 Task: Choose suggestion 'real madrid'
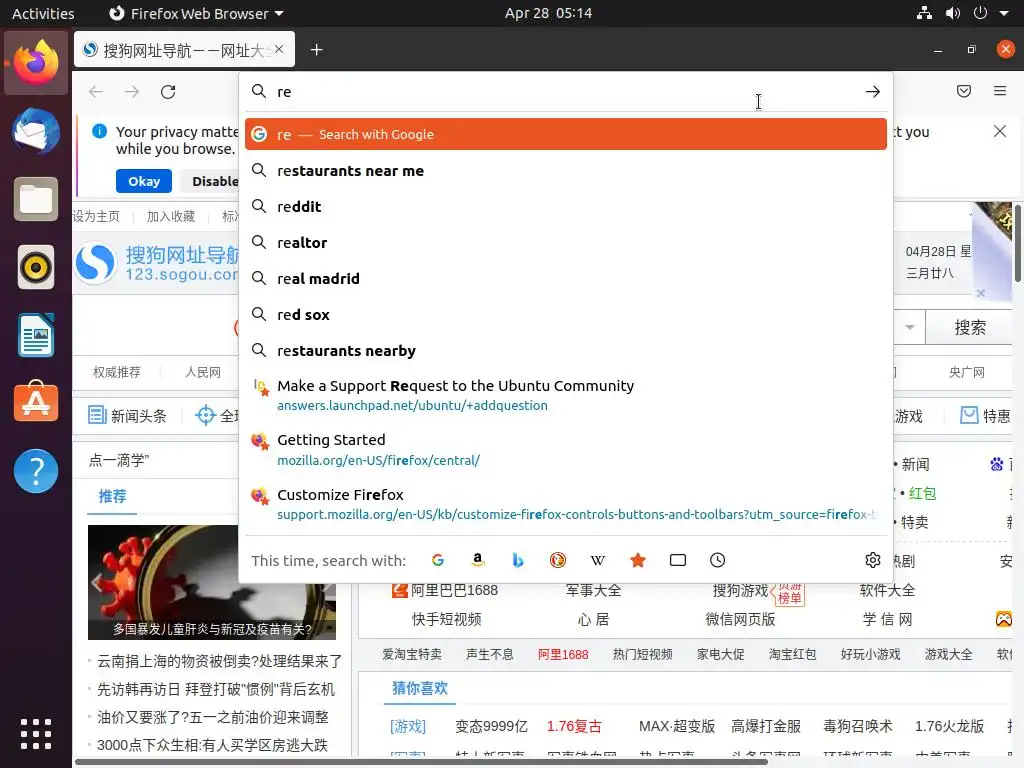pos(566,278)
